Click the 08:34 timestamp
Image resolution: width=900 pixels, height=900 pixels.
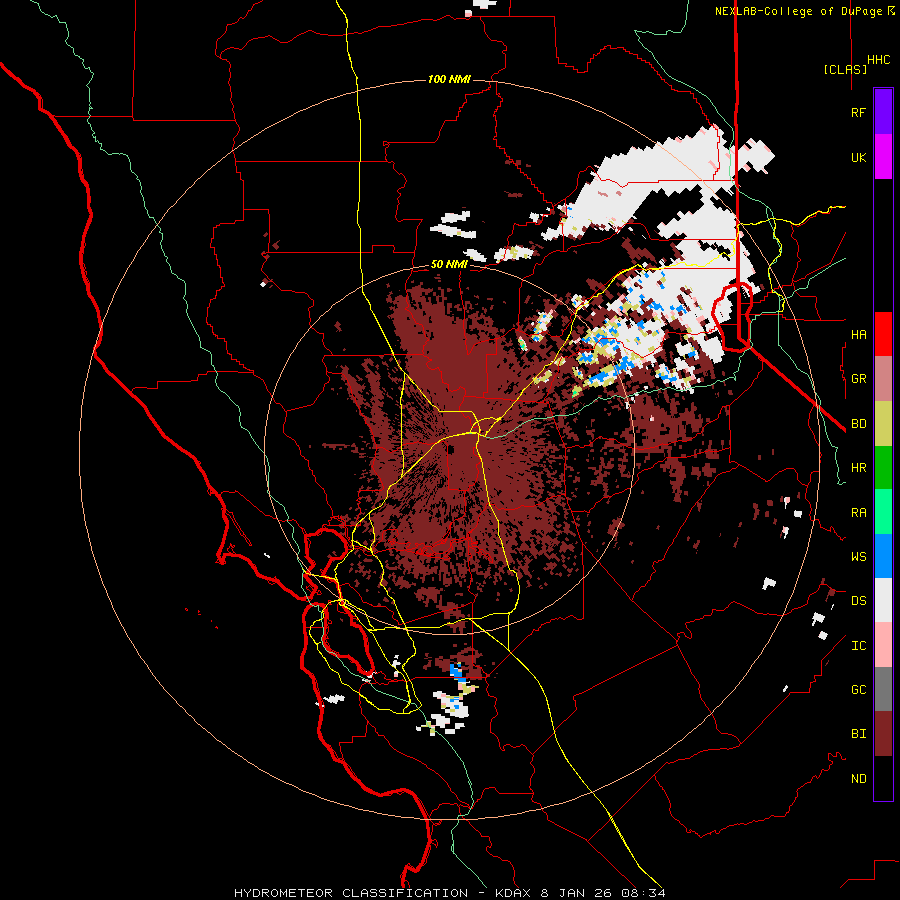642,893
